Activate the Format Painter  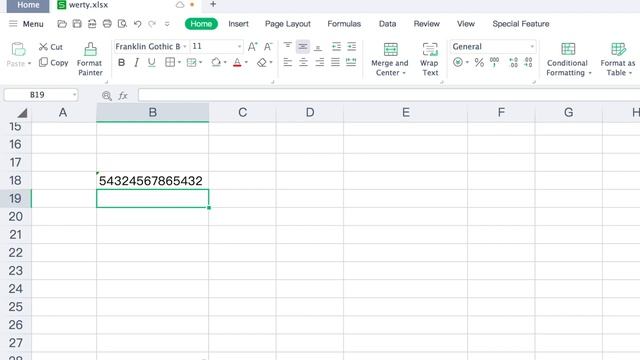(x=90, y=59)
